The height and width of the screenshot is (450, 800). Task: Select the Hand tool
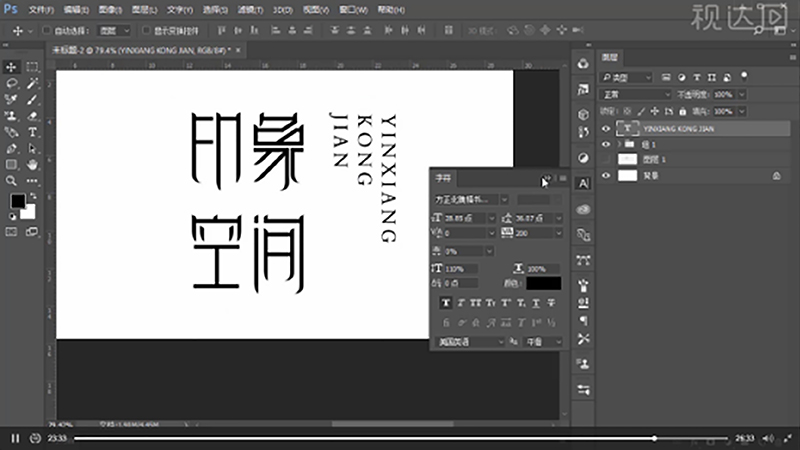pos(32,164)
